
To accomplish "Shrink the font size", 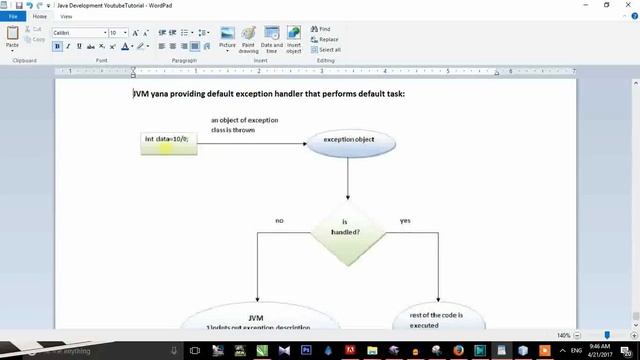I will (x=146, y=33).
